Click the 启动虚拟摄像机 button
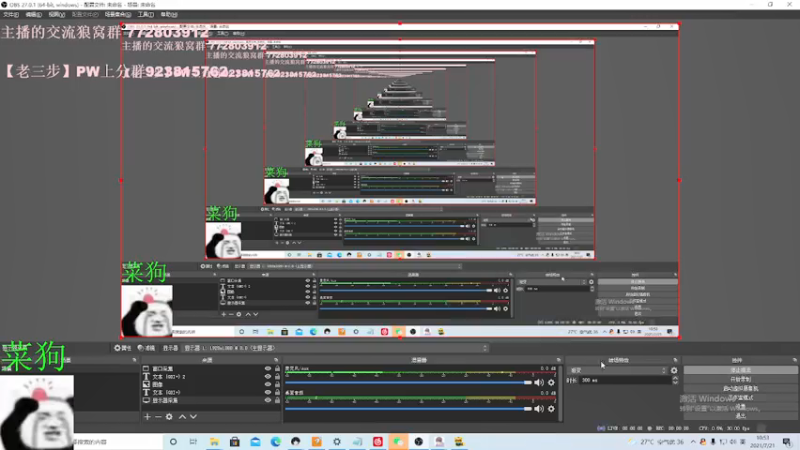 click(740, 389)
